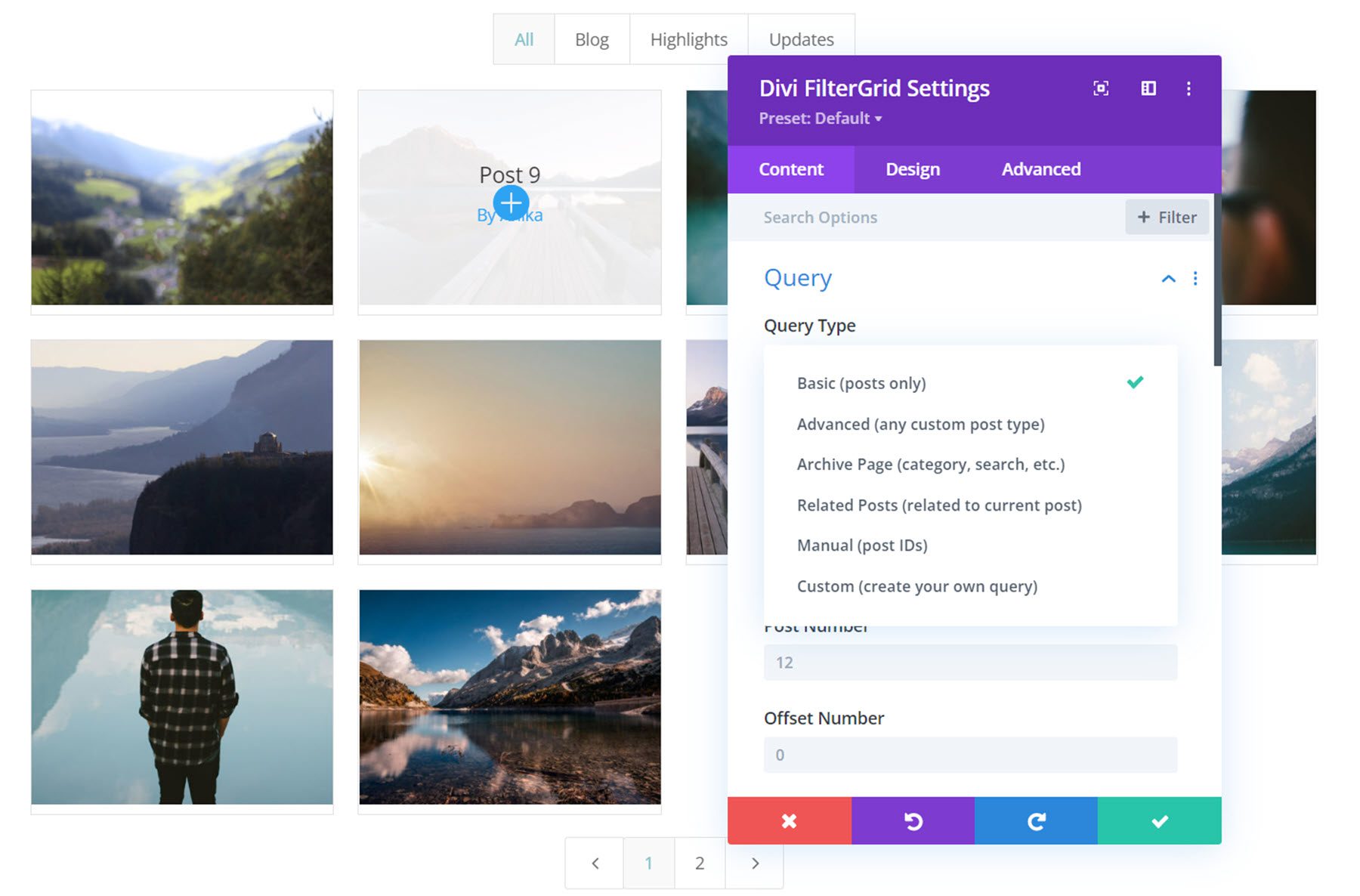Screen dimensions: 1360x896
Task: Open the three-dot options menu in settings header
Action: 1188,88
